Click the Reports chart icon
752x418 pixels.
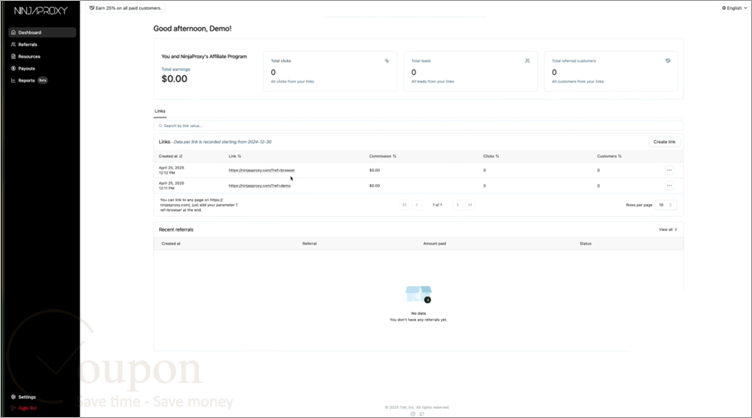(x=13, y=81)
